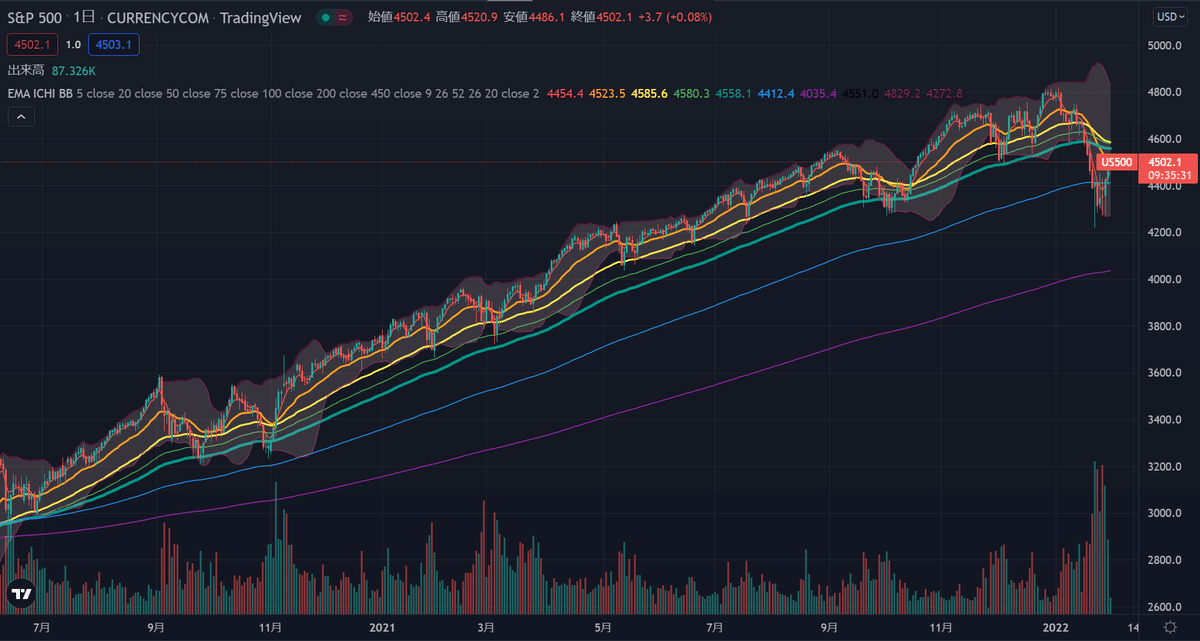Click the 5月 time axis label
This screenshot has width=1200, height=641.
point(601,626)
